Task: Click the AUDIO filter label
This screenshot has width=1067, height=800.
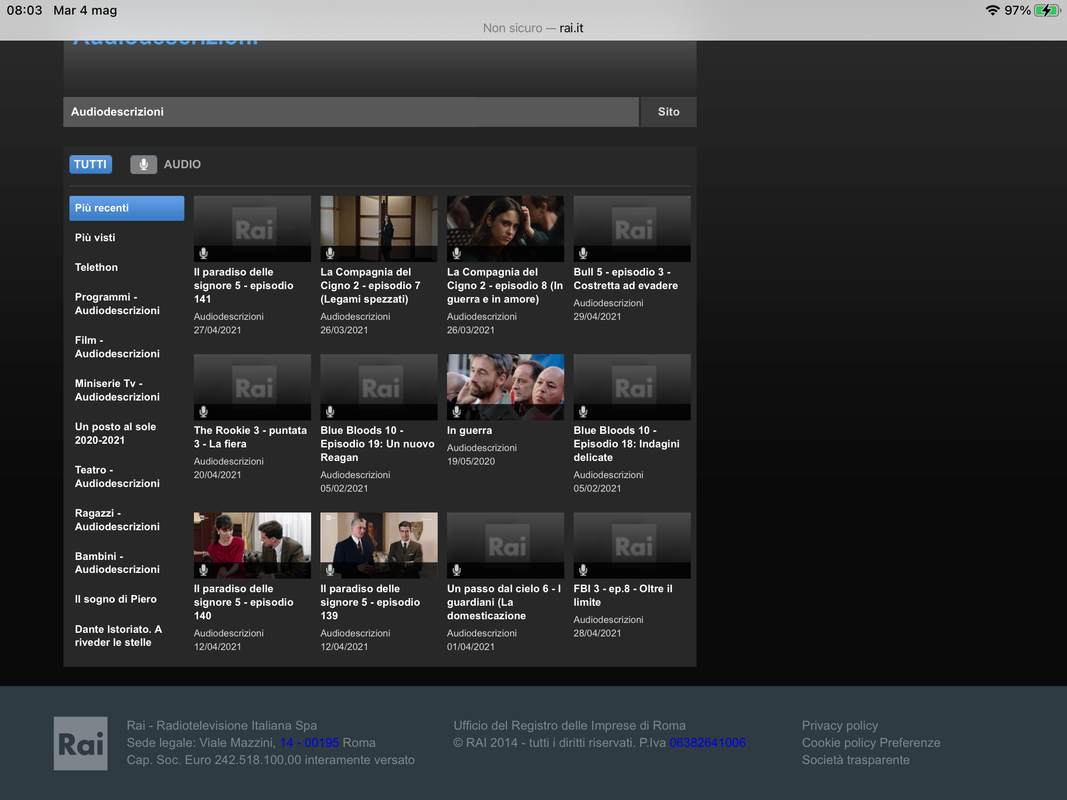Action: tap(182, 164)
